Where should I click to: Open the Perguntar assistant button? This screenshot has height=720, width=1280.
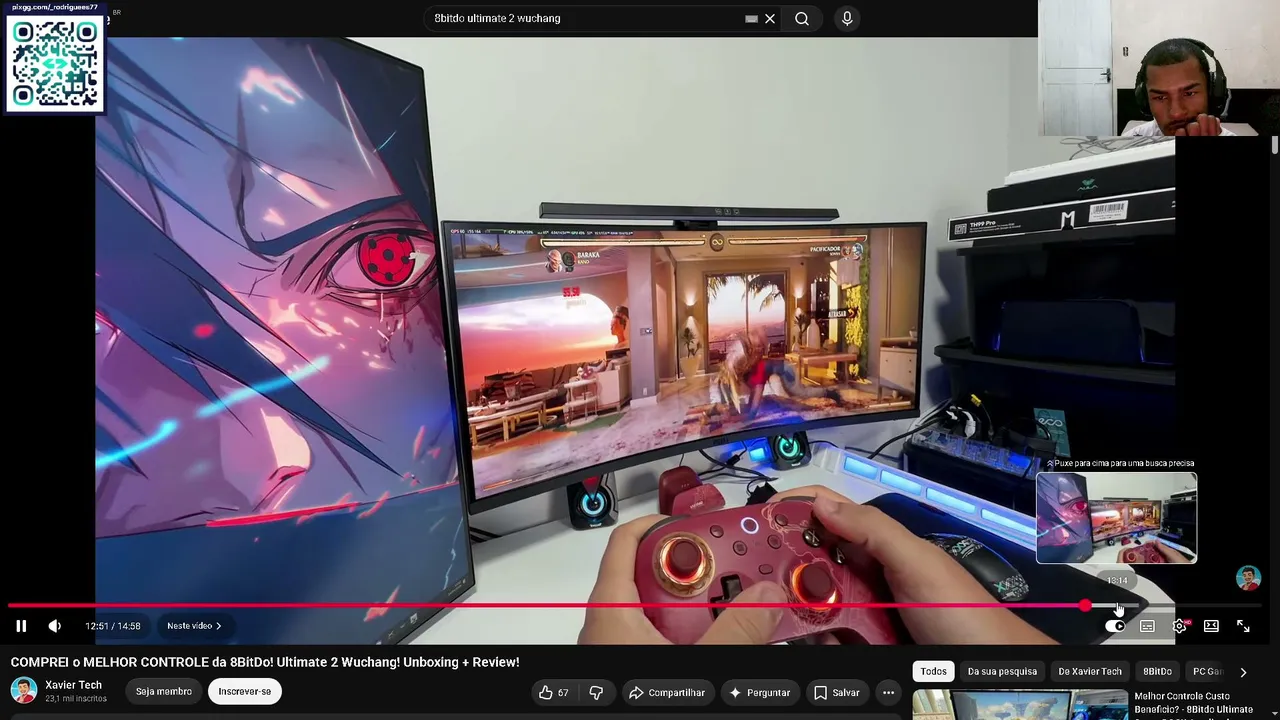(x=759, y=692)
